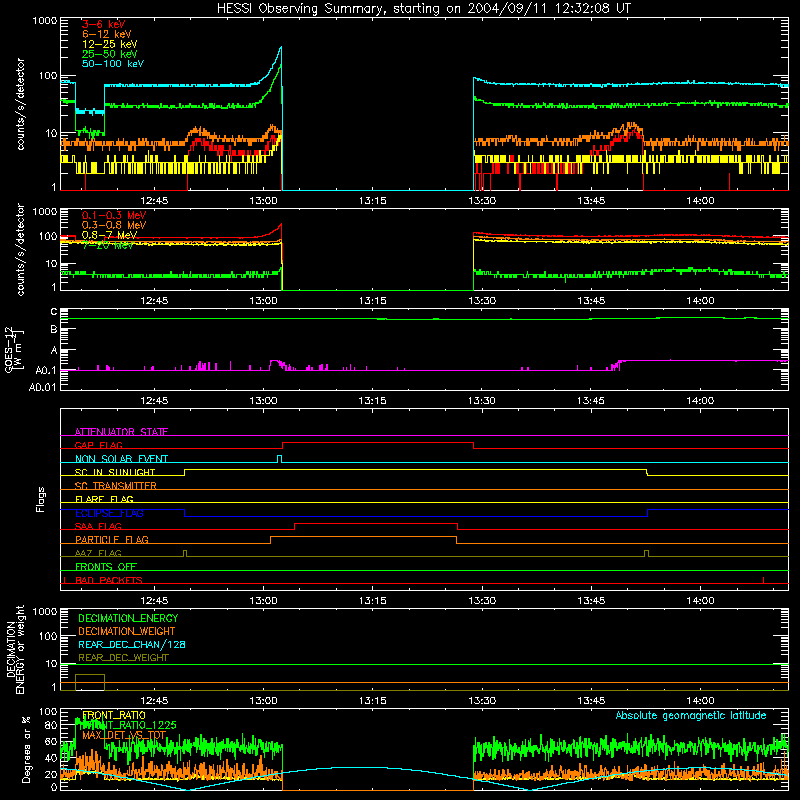
Task: Click the REAR_DEC_WEIGHT legend label
Action: click(x=123, y=658)
